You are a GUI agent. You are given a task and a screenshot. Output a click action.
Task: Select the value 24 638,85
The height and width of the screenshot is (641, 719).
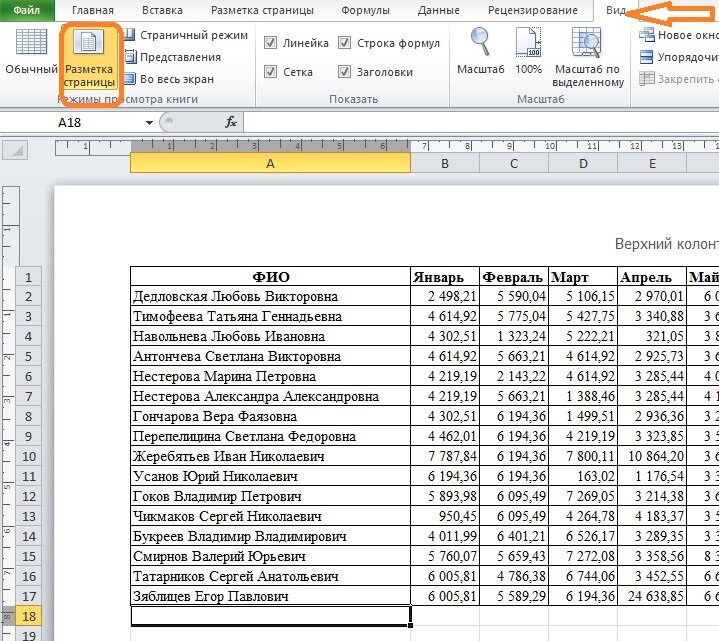652,597
